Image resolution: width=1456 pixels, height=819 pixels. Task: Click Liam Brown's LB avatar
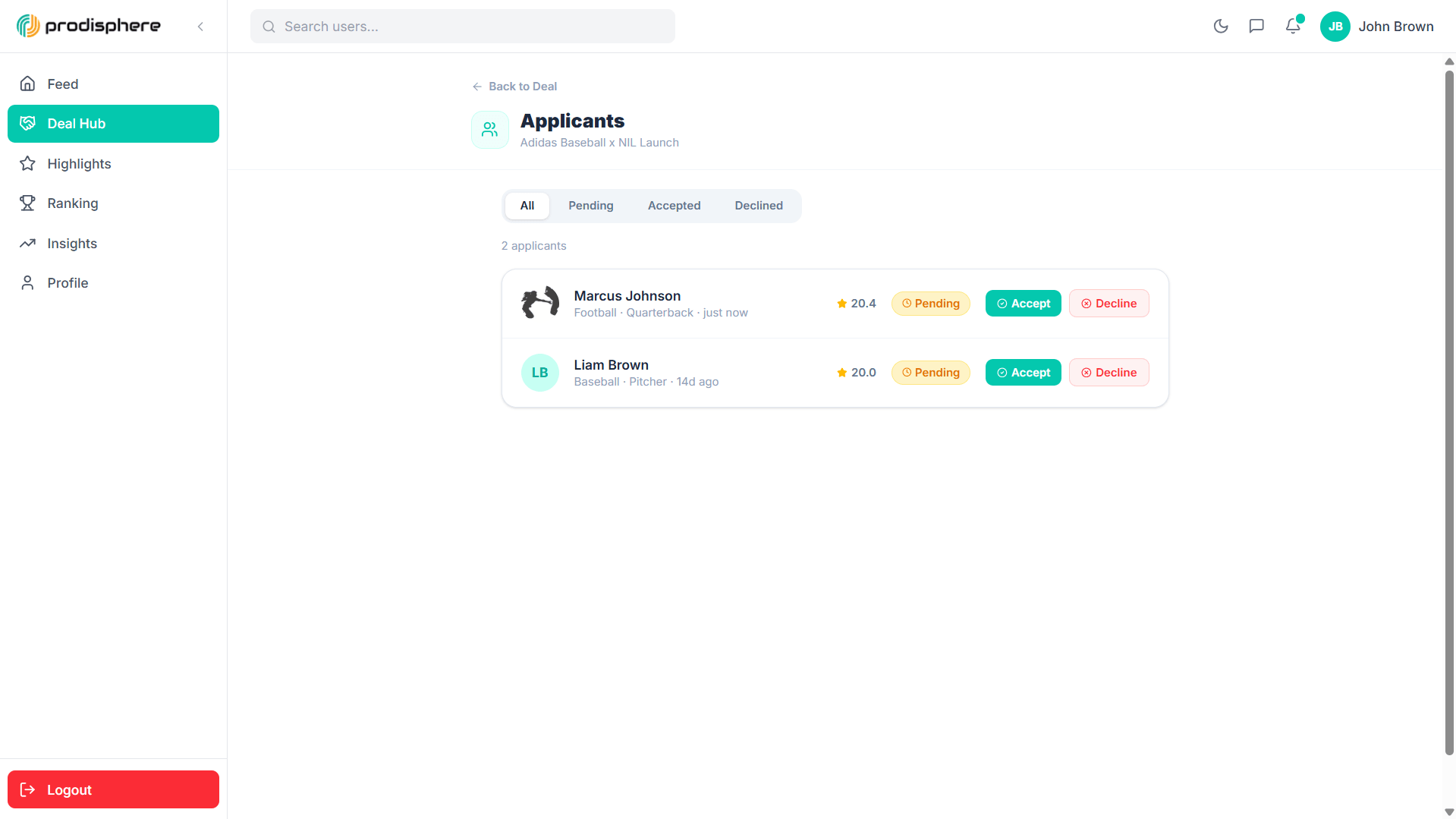(539, 372)
